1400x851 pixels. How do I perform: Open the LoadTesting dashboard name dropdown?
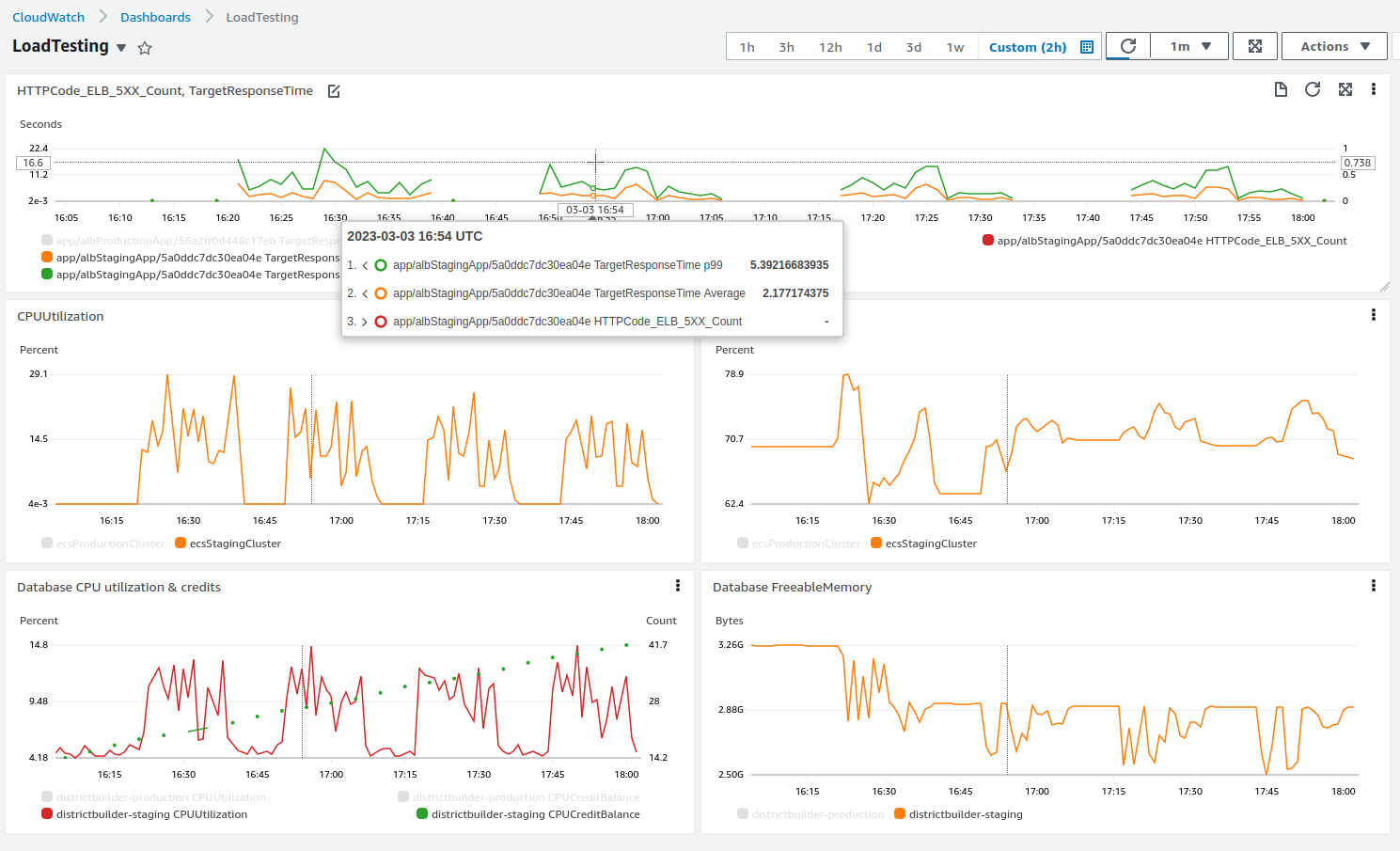pos(122,46)
